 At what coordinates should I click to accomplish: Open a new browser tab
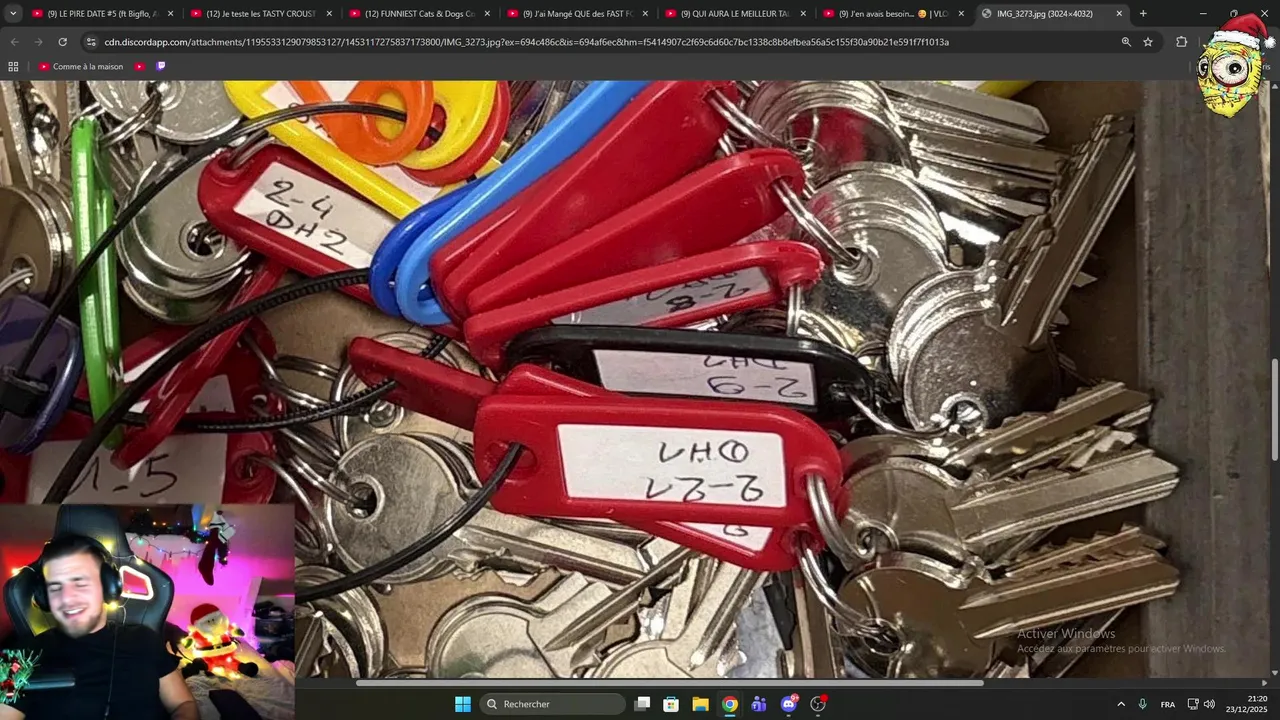pyautogui.click(x=1143, y=14)
